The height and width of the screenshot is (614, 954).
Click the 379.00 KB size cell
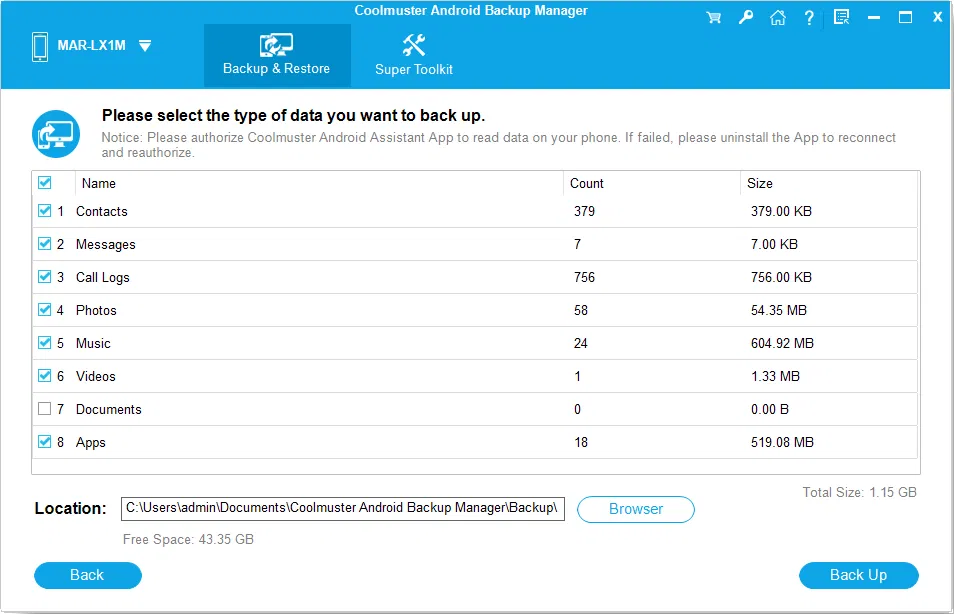pos(781,211)
